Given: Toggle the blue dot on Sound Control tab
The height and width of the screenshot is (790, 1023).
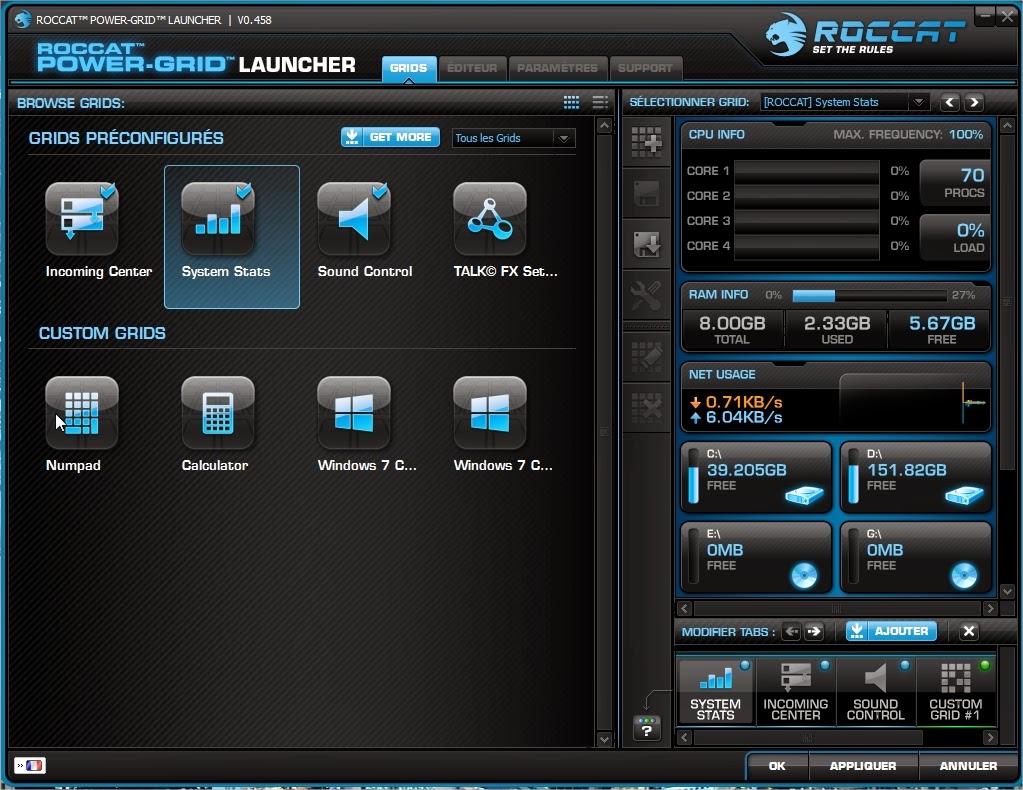Looking at the screenshot, I should coord(904,664).
